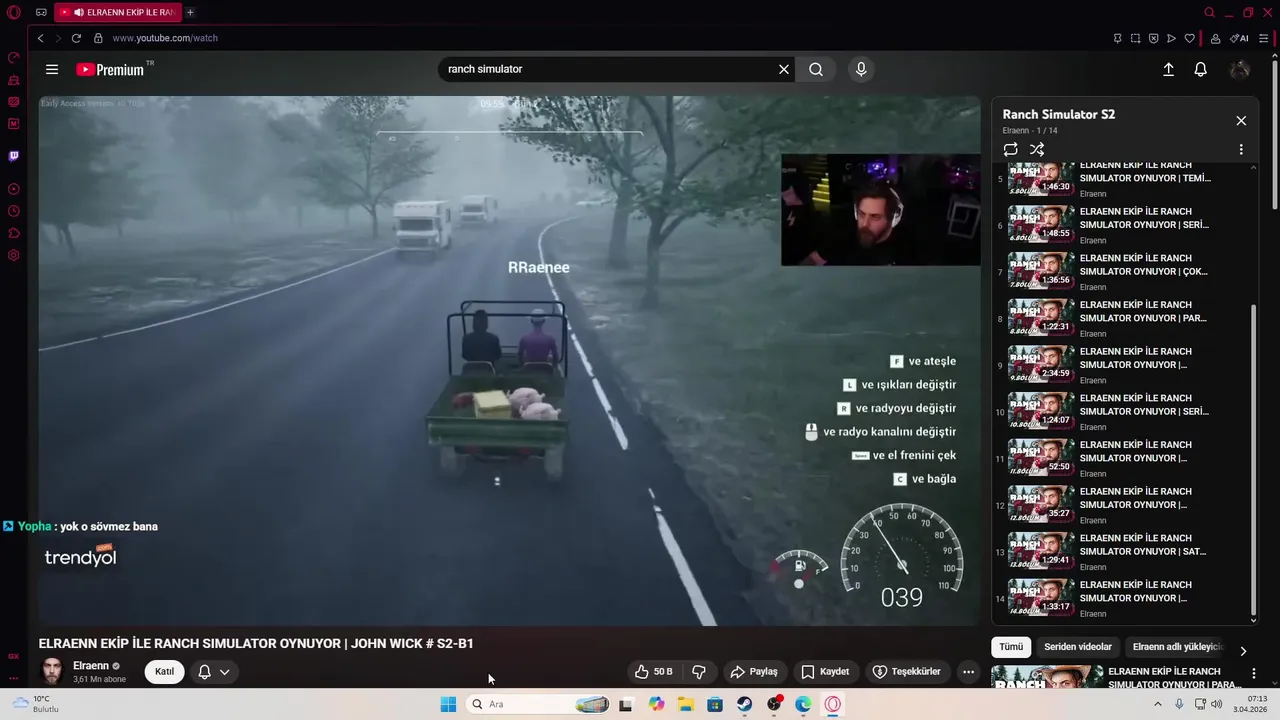Open the Opera AI assistant button
This screenshot has width=1280, height=720.
click(x=1240, y=38)
